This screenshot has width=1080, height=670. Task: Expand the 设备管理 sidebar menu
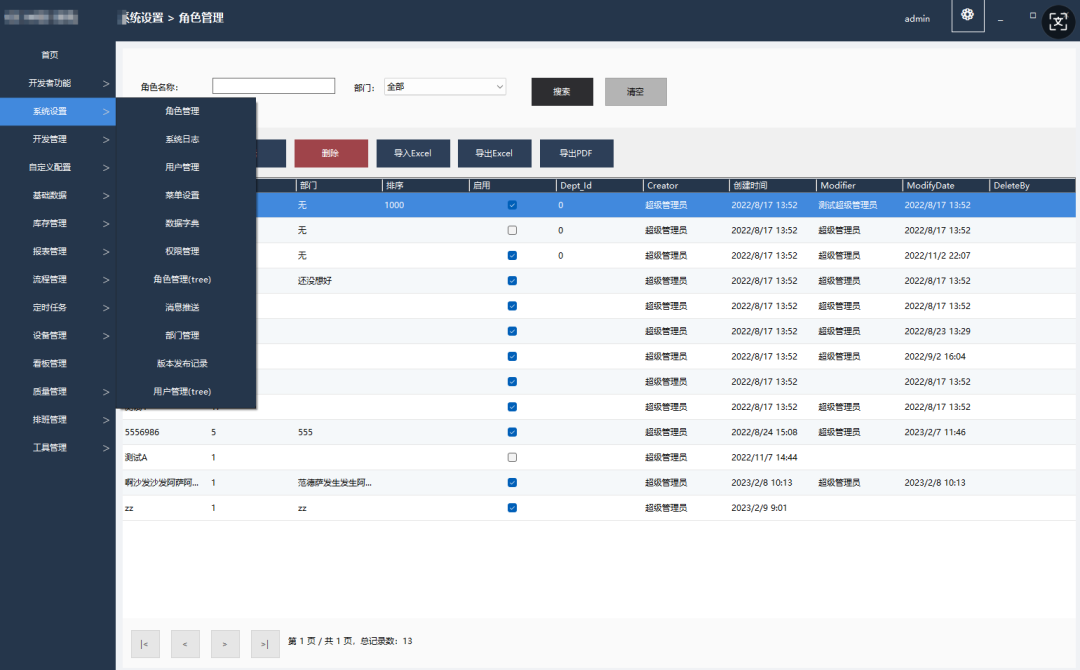tap(58, 335)
